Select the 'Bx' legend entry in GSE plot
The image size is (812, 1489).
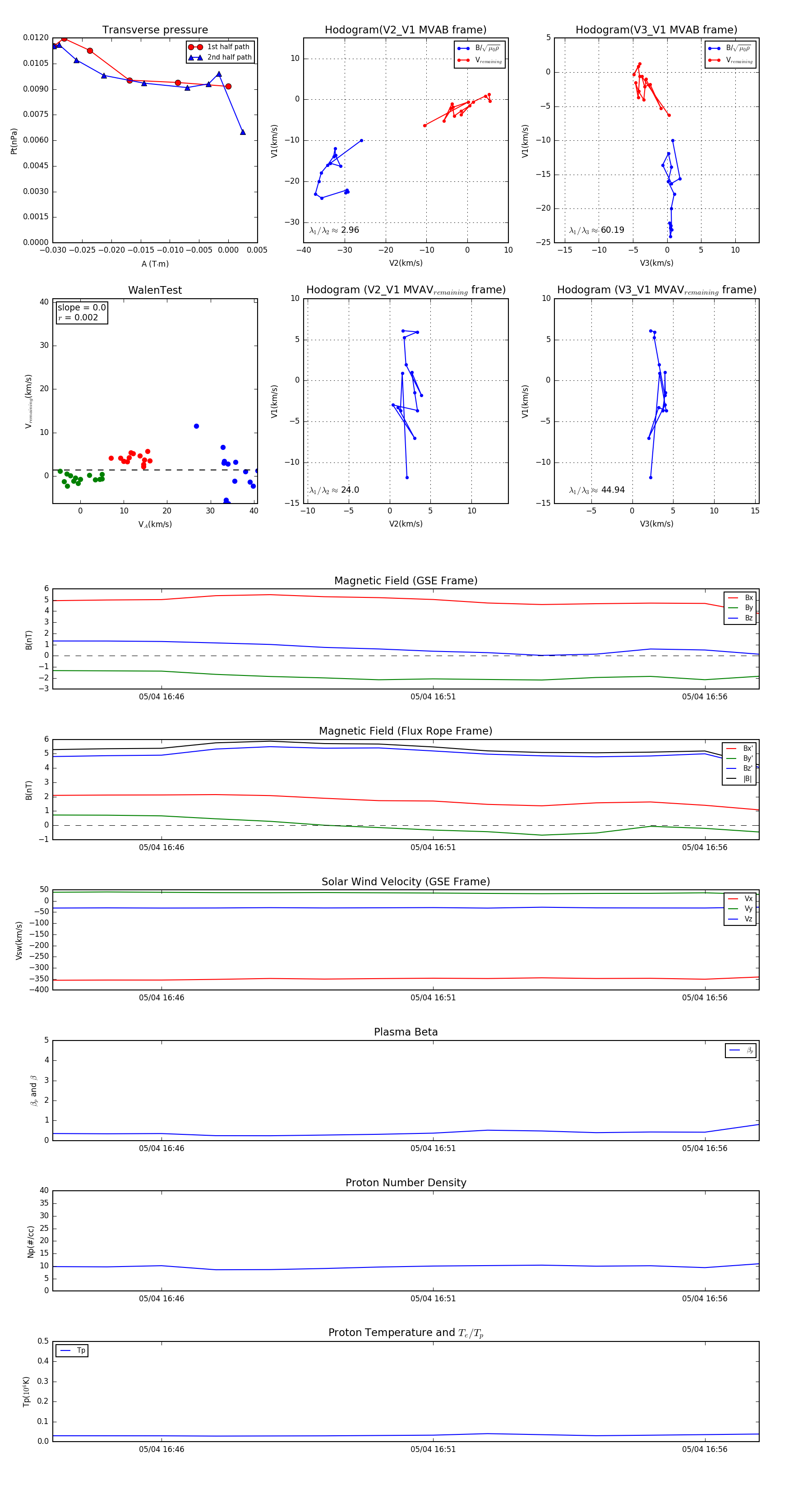click(740, 598)
